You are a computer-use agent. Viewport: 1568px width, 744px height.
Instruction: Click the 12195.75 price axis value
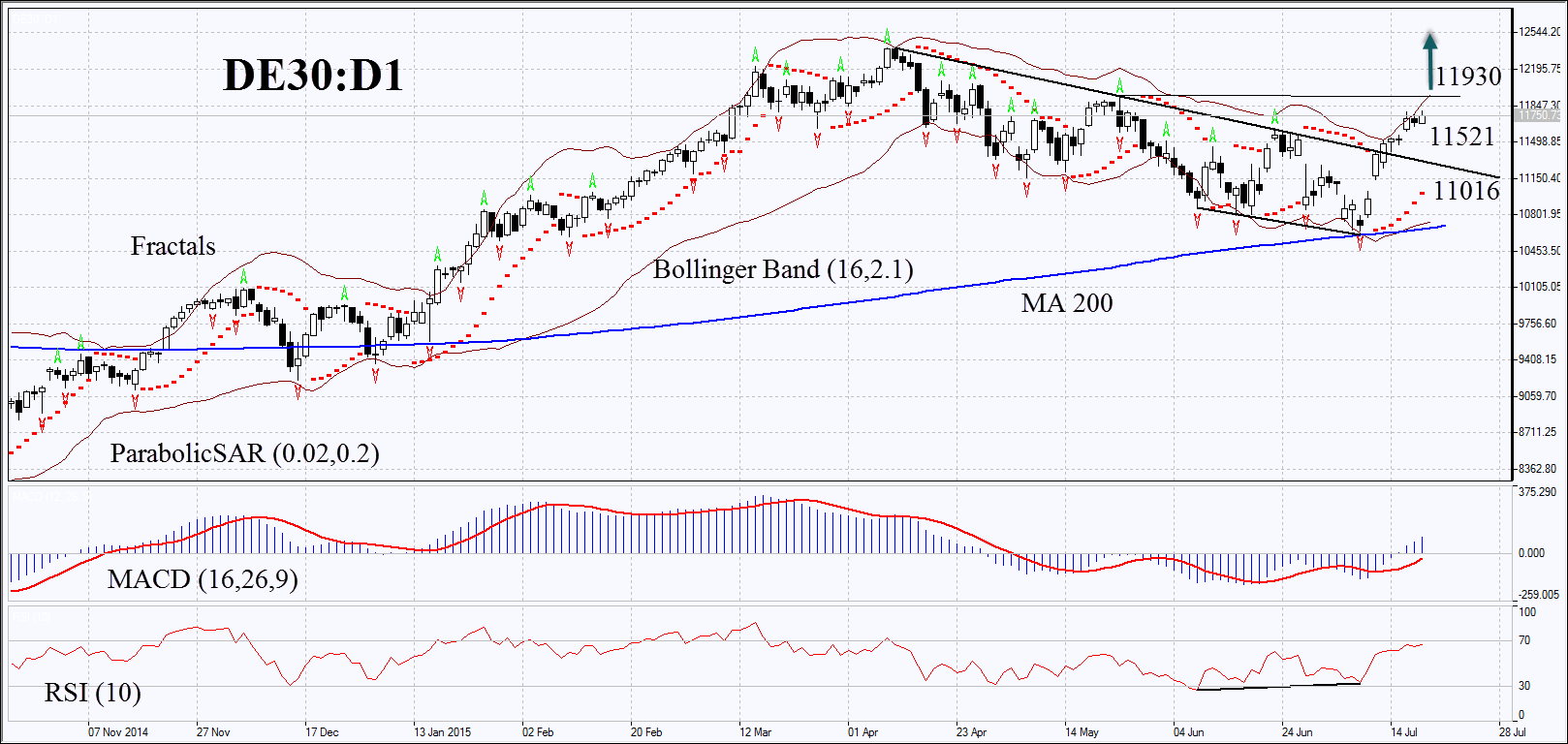(x=1540, y=69)
